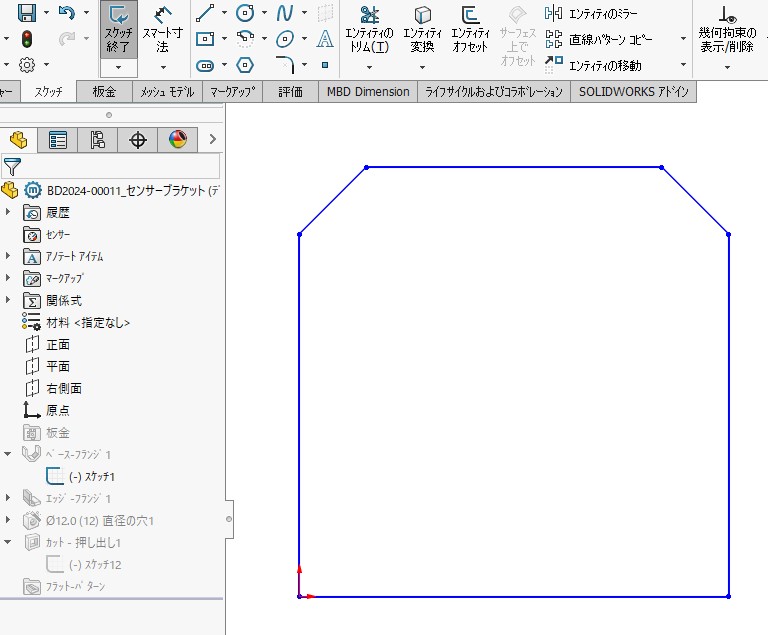The height and width of the screenshot is (635, 768).
Task: Expand the アノテート アイテム folder
Action: click(7, 255)
